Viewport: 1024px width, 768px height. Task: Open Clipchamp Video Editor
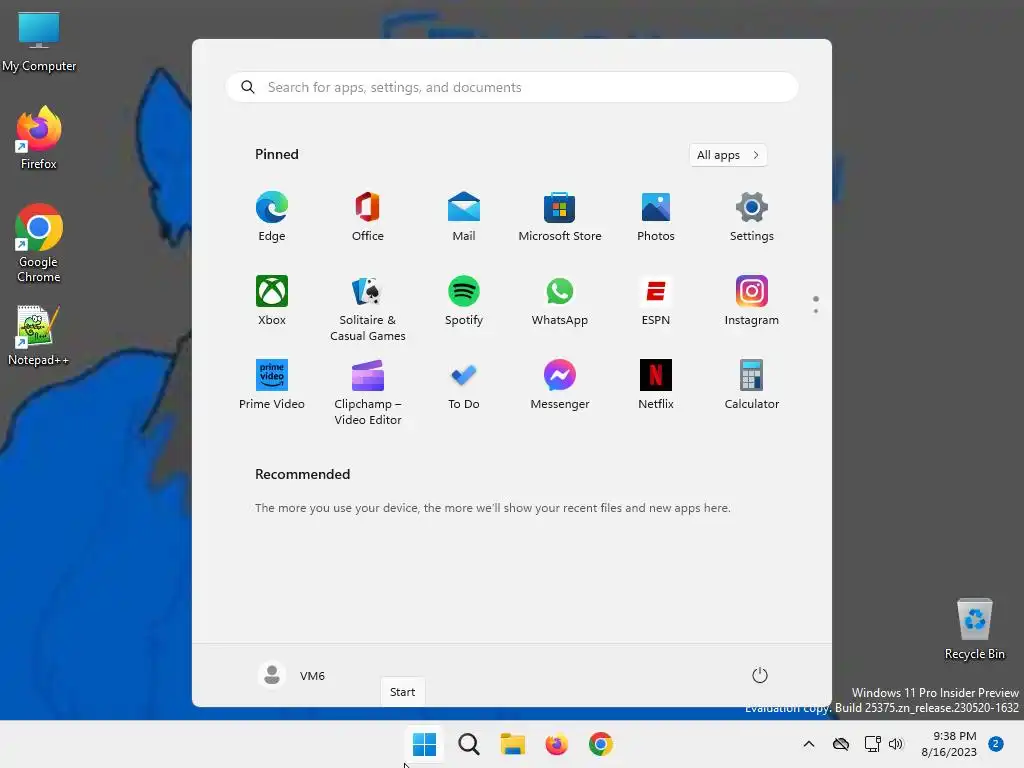point(368,392)
